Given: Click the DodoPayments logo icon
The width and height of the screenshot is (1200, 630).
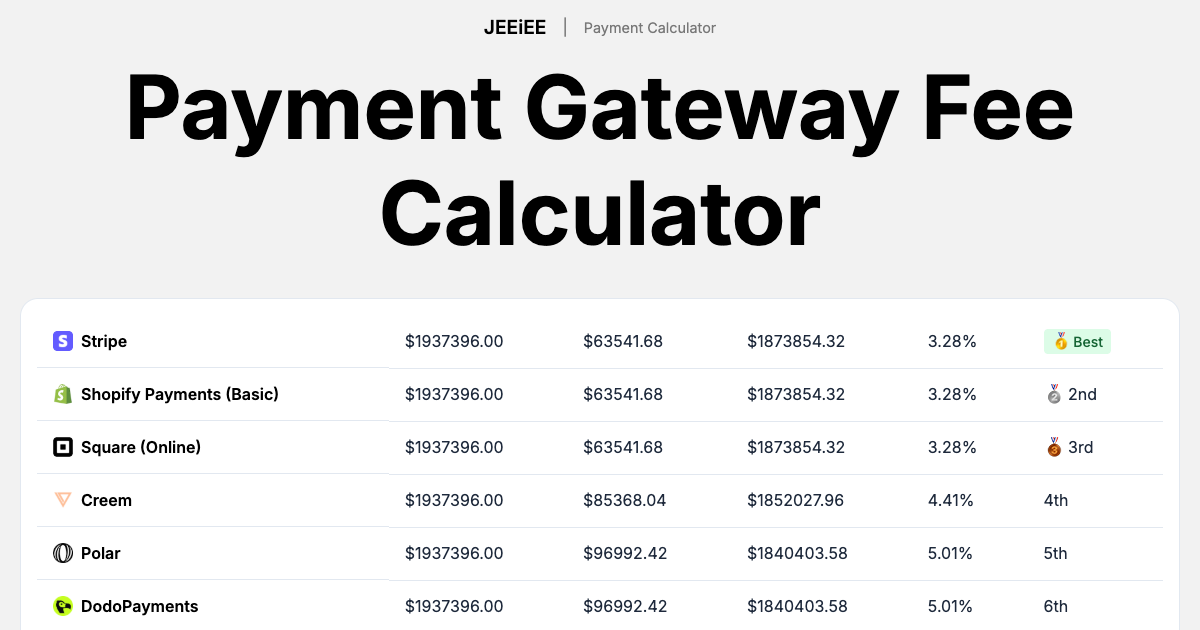Looking at the screenshot, I should tap(63, 606).
